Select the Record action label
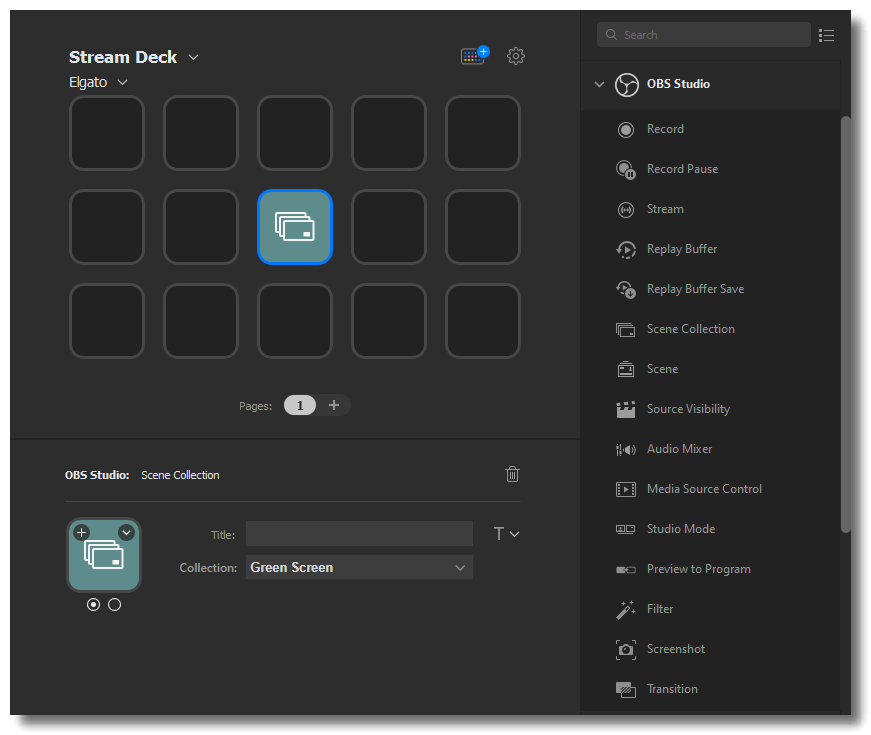 [x=665, y=129]
